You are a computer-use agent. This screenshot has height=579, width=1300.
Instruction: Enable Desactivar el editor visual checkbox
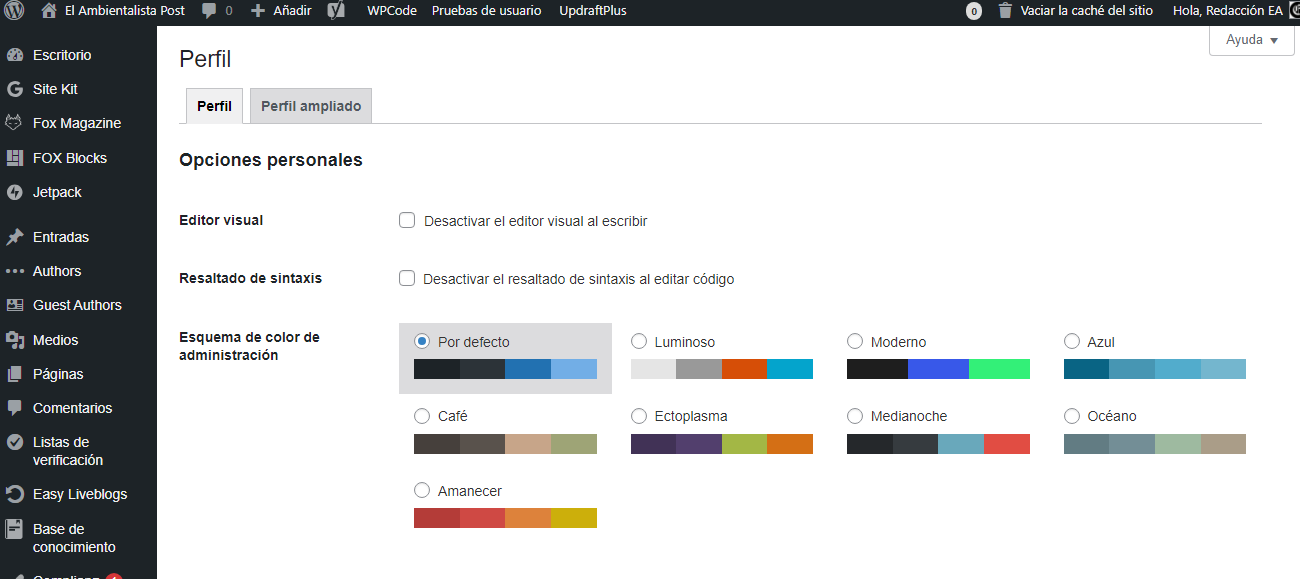(407, 220)
